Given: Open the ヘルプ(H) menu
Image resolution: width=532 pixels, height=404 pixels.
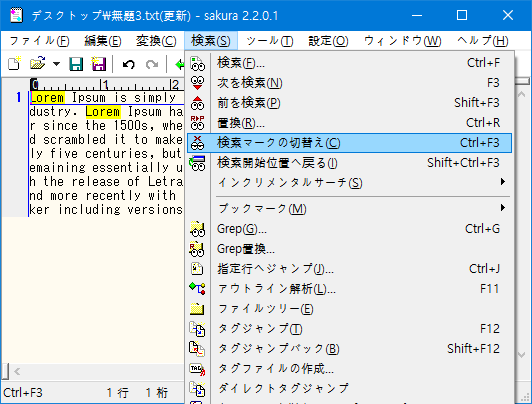Looking at the screenshot, I should tap(482, 41).
